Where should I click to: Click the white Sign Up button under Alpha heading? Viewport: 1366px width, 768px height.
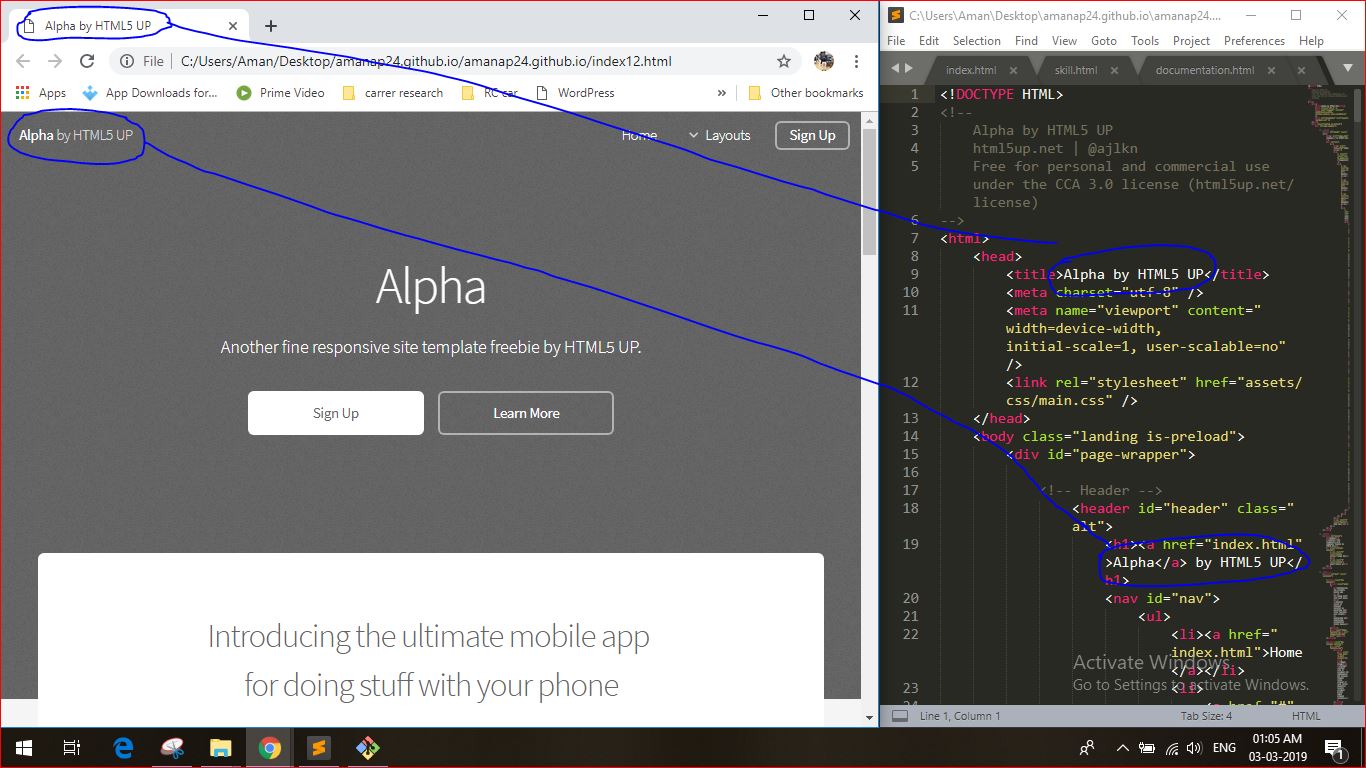point(336,413)
